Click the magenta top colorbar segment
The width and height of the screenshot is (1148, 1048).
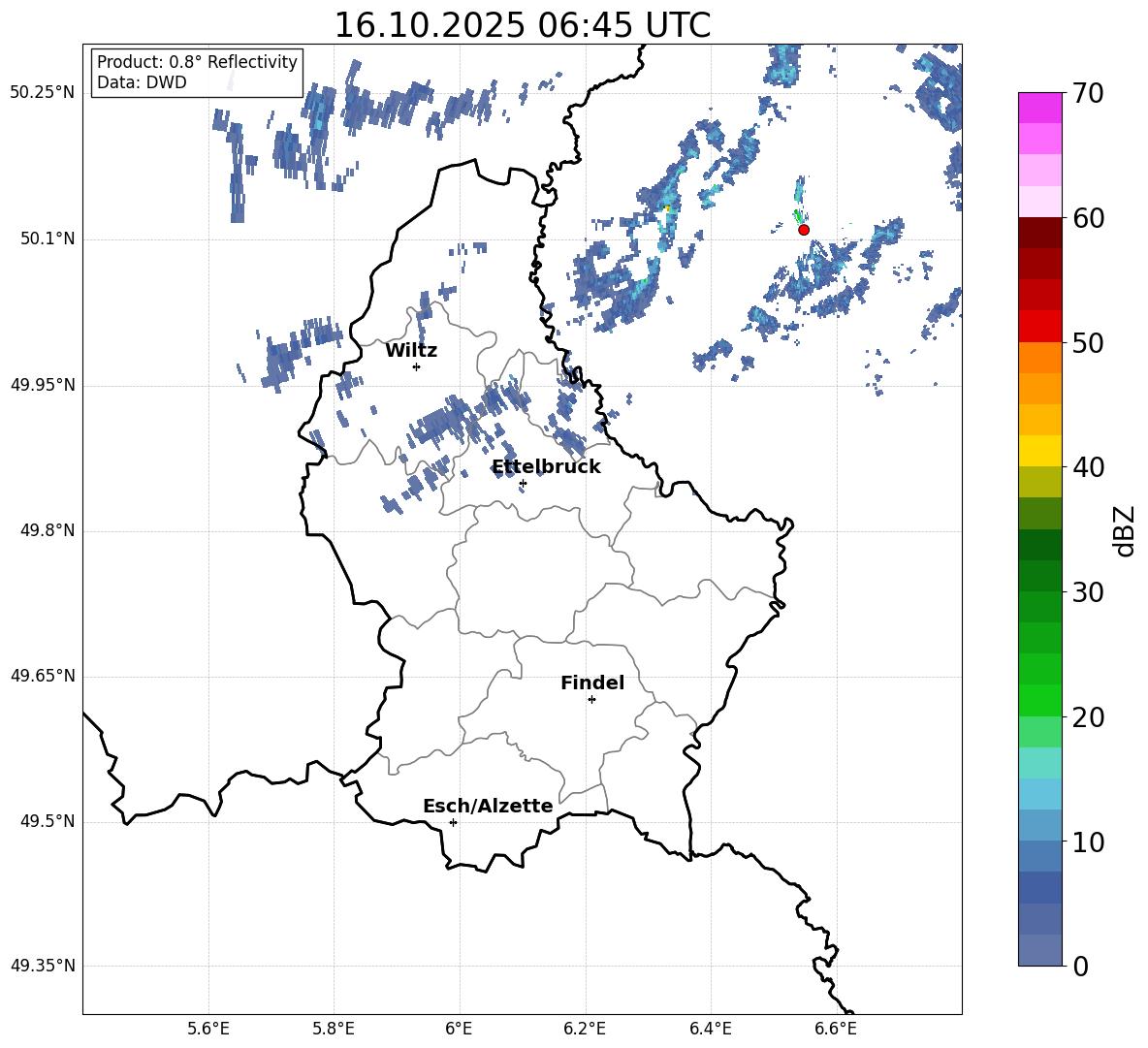[1040, 109]
